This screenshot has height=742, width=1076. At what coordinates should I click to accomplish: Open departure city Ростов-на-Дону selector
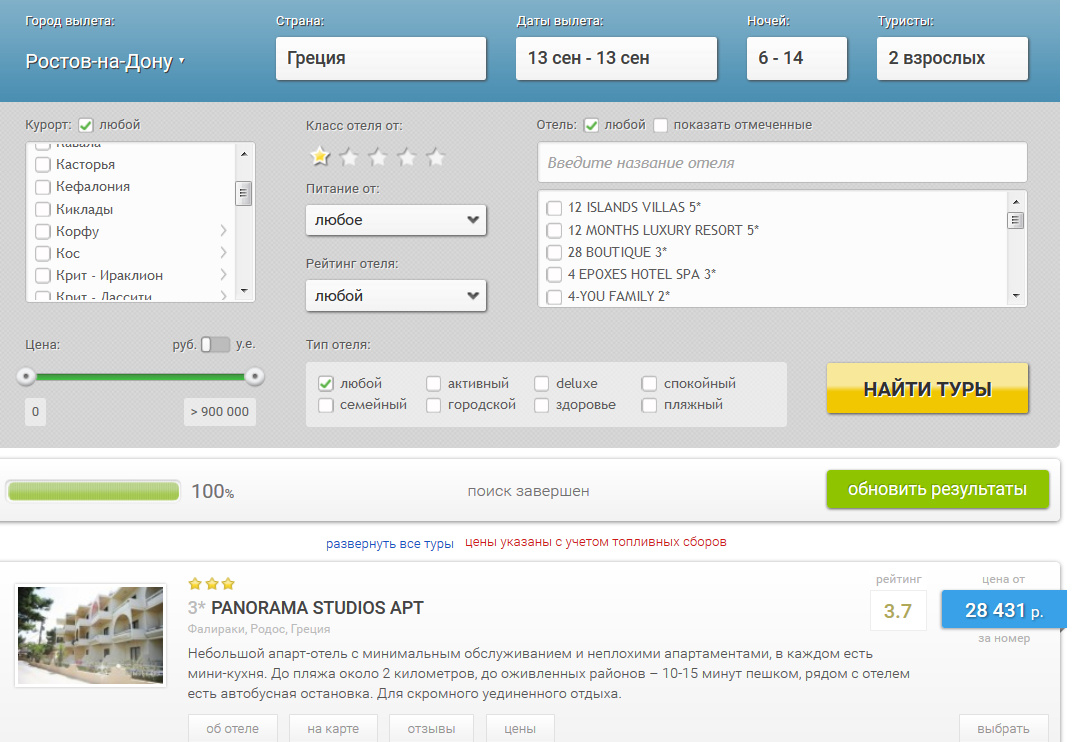105,61
